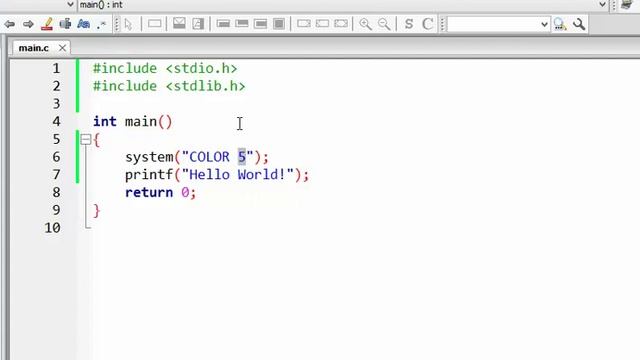The image size is (640, 360).
Task: Toggle the match case 'Aa' icon
Action: tap(84, 24)
